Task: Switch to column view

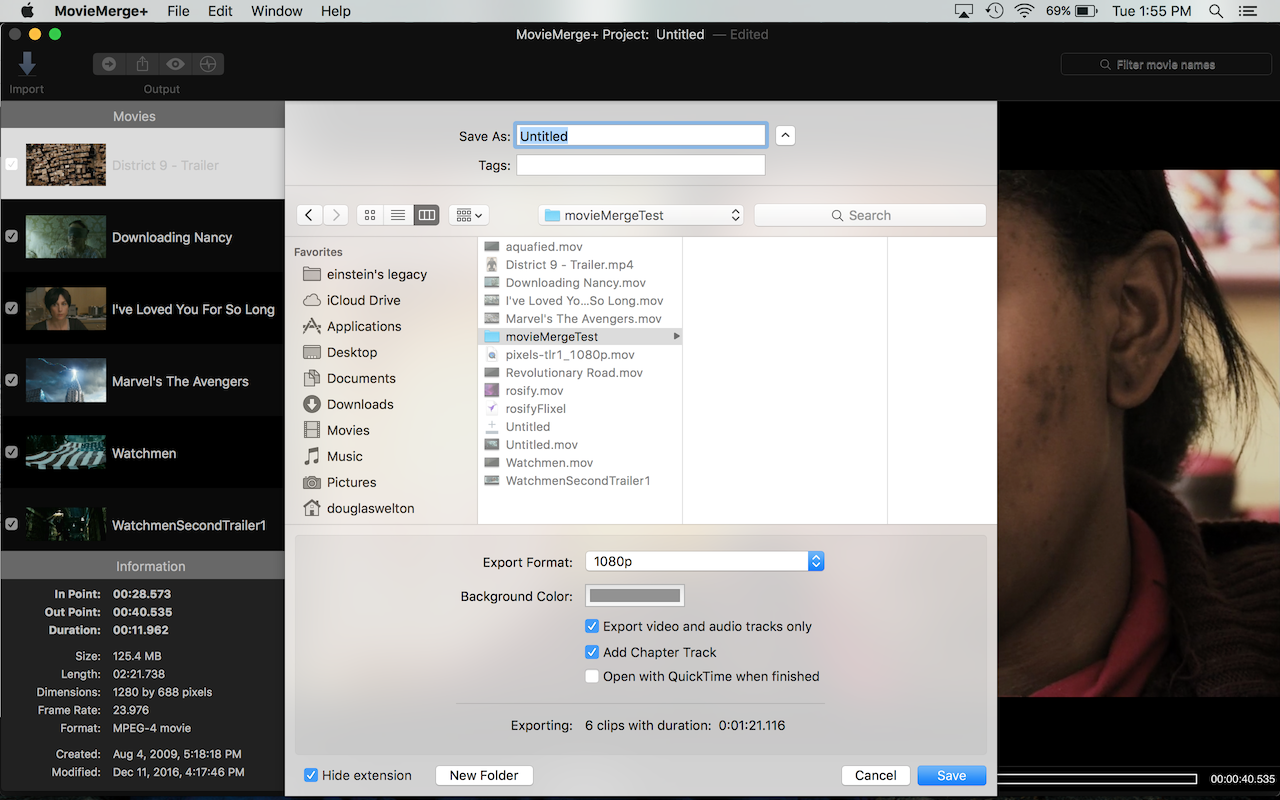Action: [x=426, y=215]
